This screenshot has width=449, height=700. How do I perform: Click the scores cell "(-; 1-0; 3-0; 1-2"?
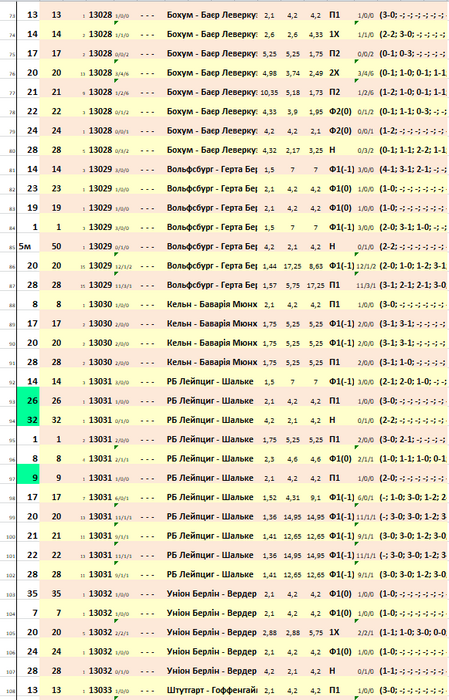[x=413, y=497]
